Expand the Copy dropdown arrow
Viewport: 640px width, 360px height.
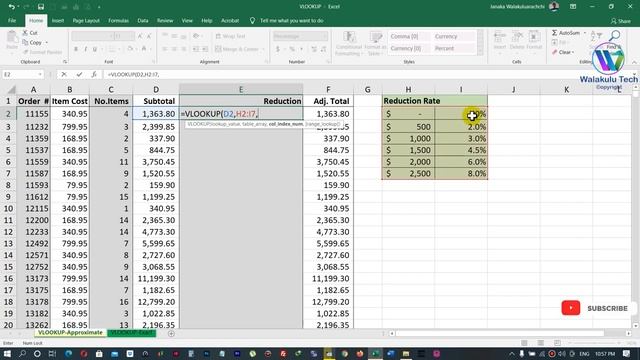point(47,42)
